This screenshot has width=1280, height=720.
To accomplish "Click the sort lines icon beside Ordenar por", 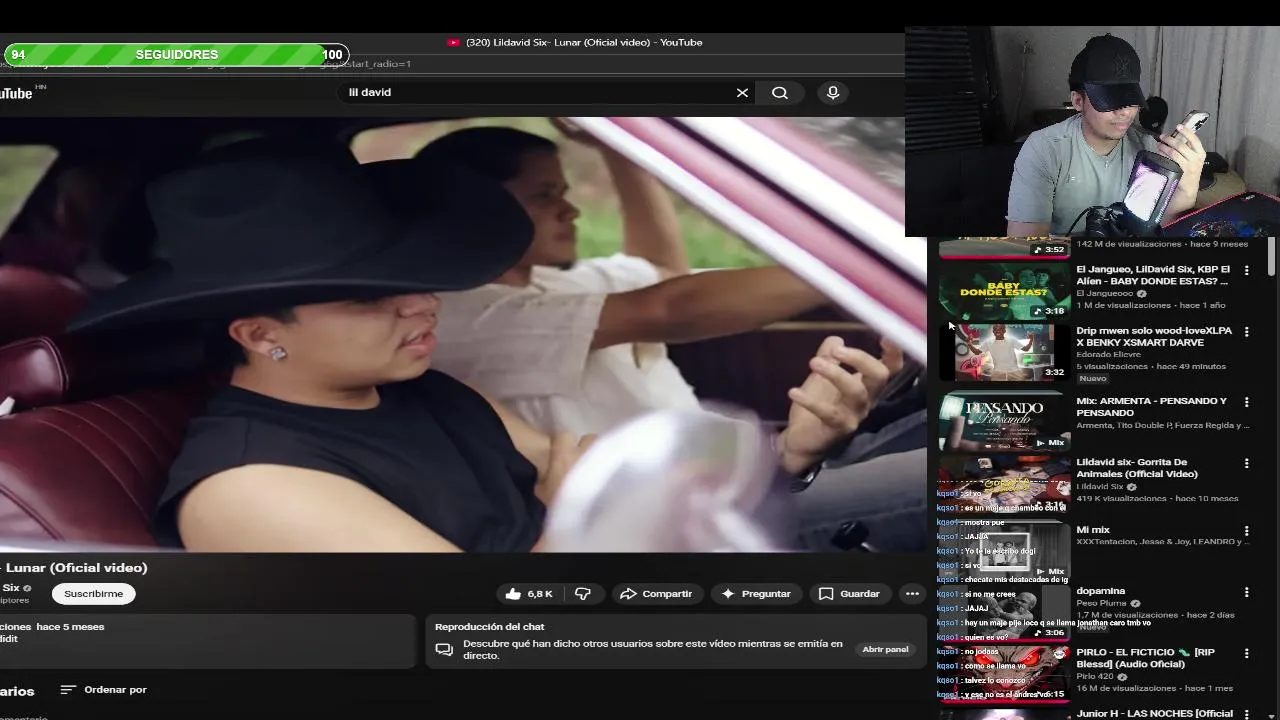I will (68, 690).
